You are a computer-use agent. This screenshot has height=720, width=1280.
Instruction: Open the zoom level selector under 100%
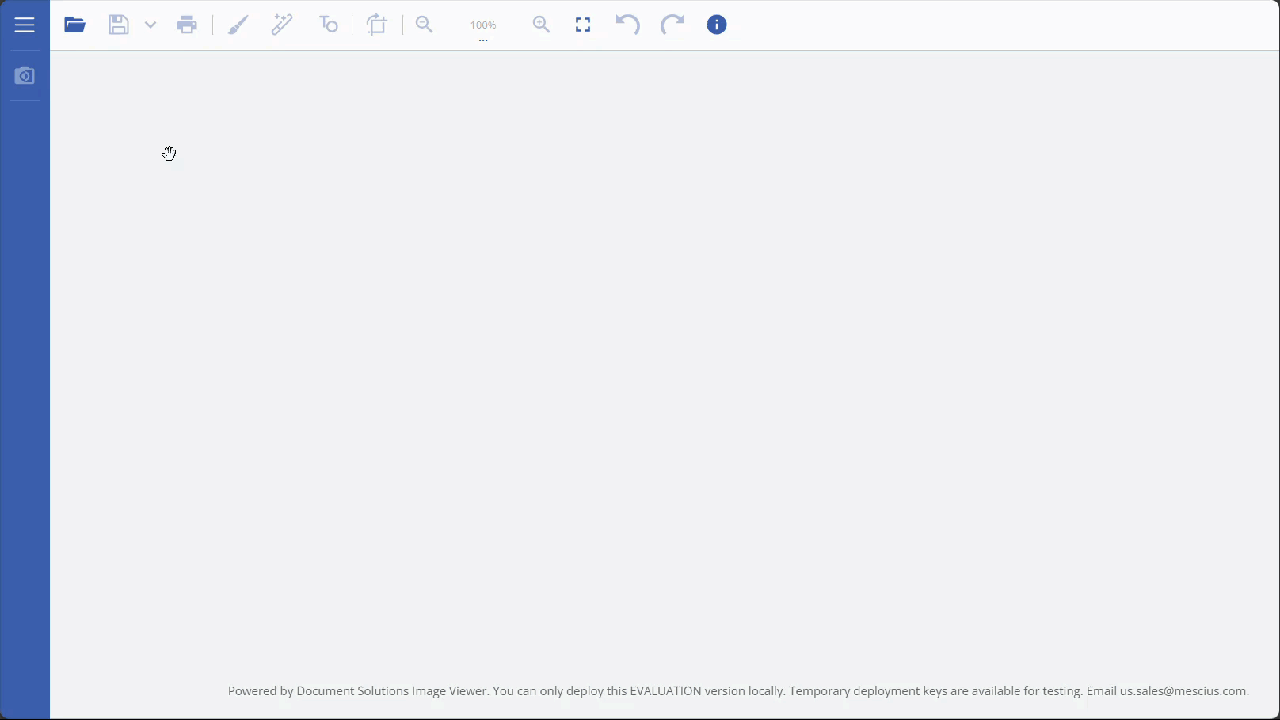coord(483,38)
